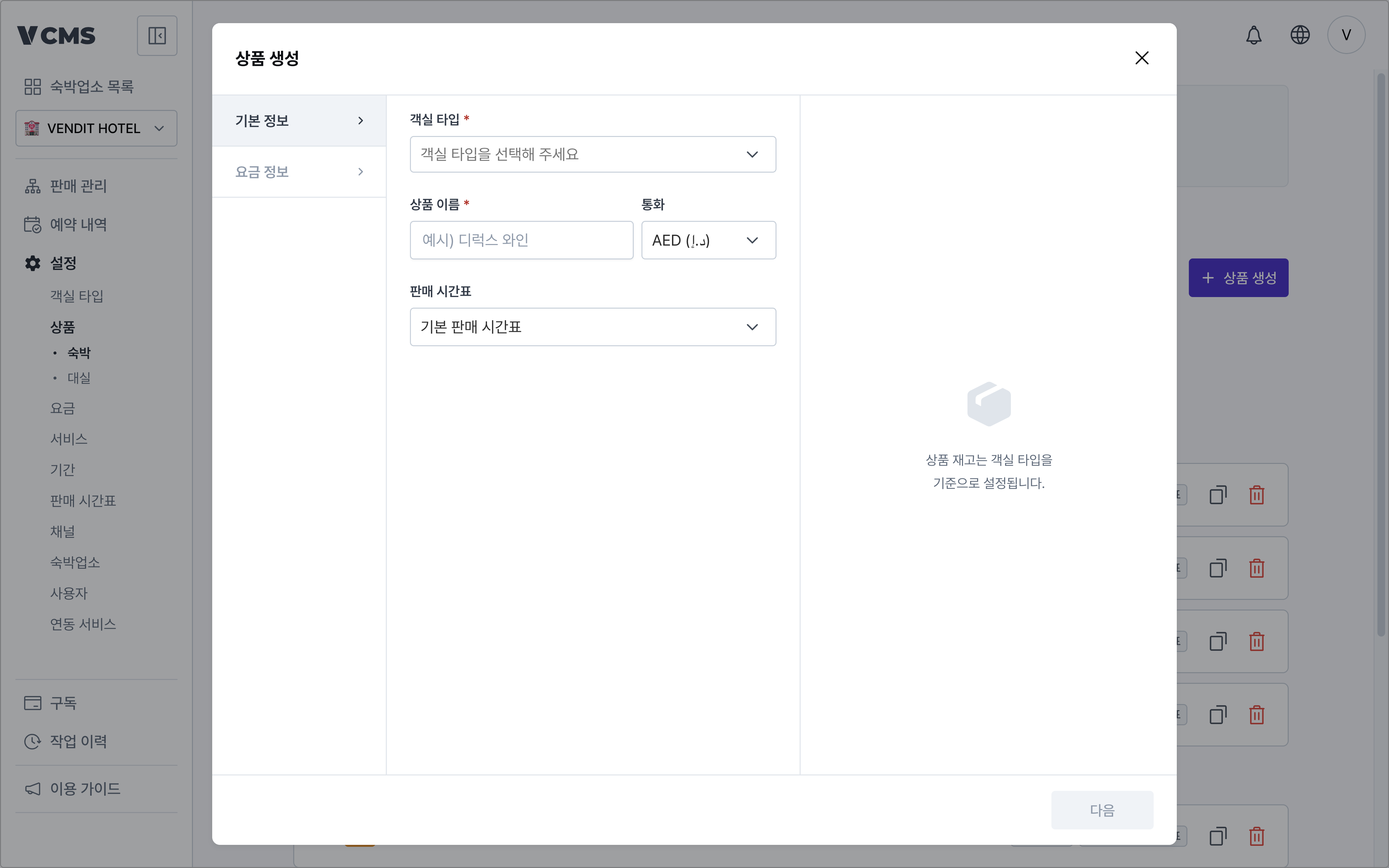Click duplicate icon on fourth product row
1389x868 pixels.
[x=1218, y=715]
